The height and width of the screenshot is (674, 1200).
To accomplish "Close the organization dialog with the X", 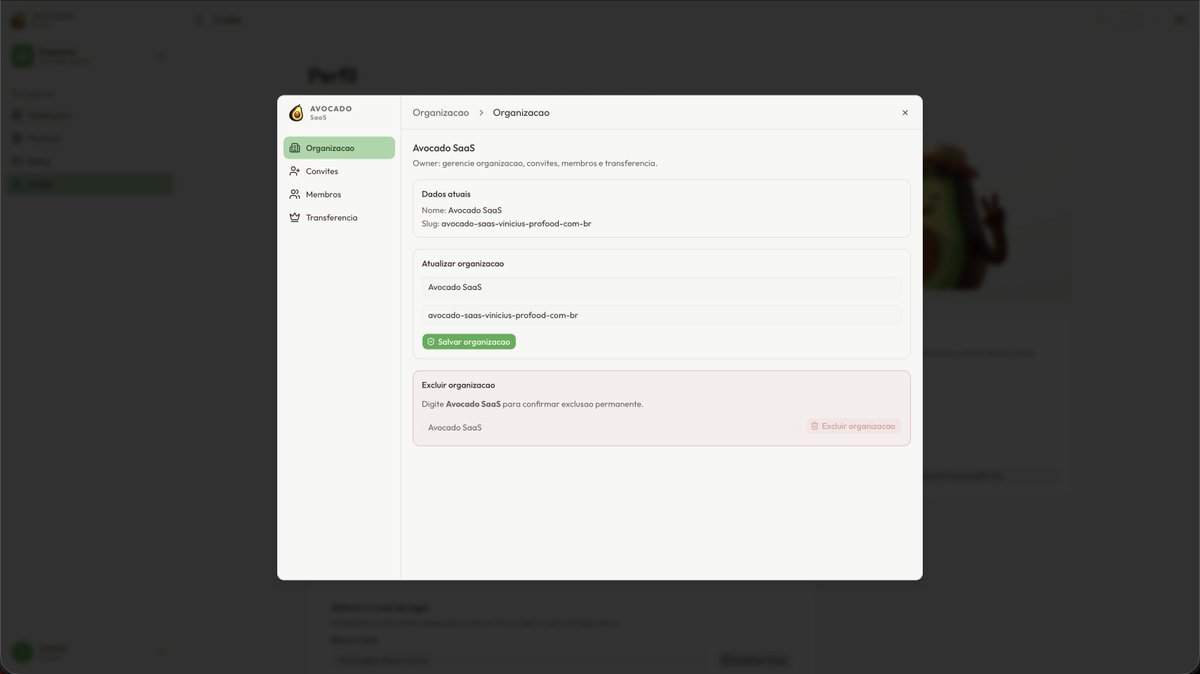I will tap(905, 113).
